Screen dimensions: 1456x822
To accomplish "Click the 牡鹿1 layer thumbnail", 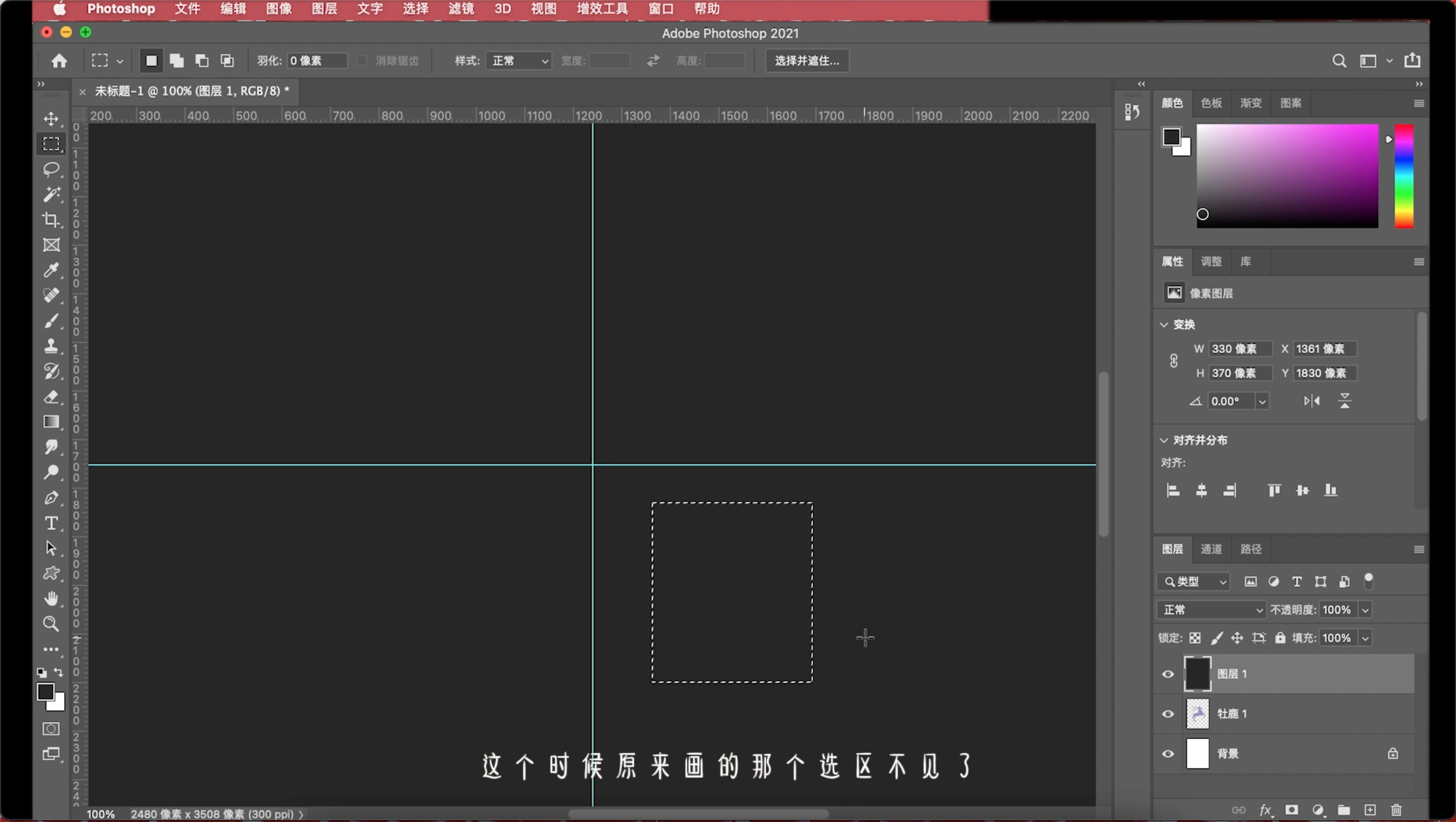I will pos(1197,713).
